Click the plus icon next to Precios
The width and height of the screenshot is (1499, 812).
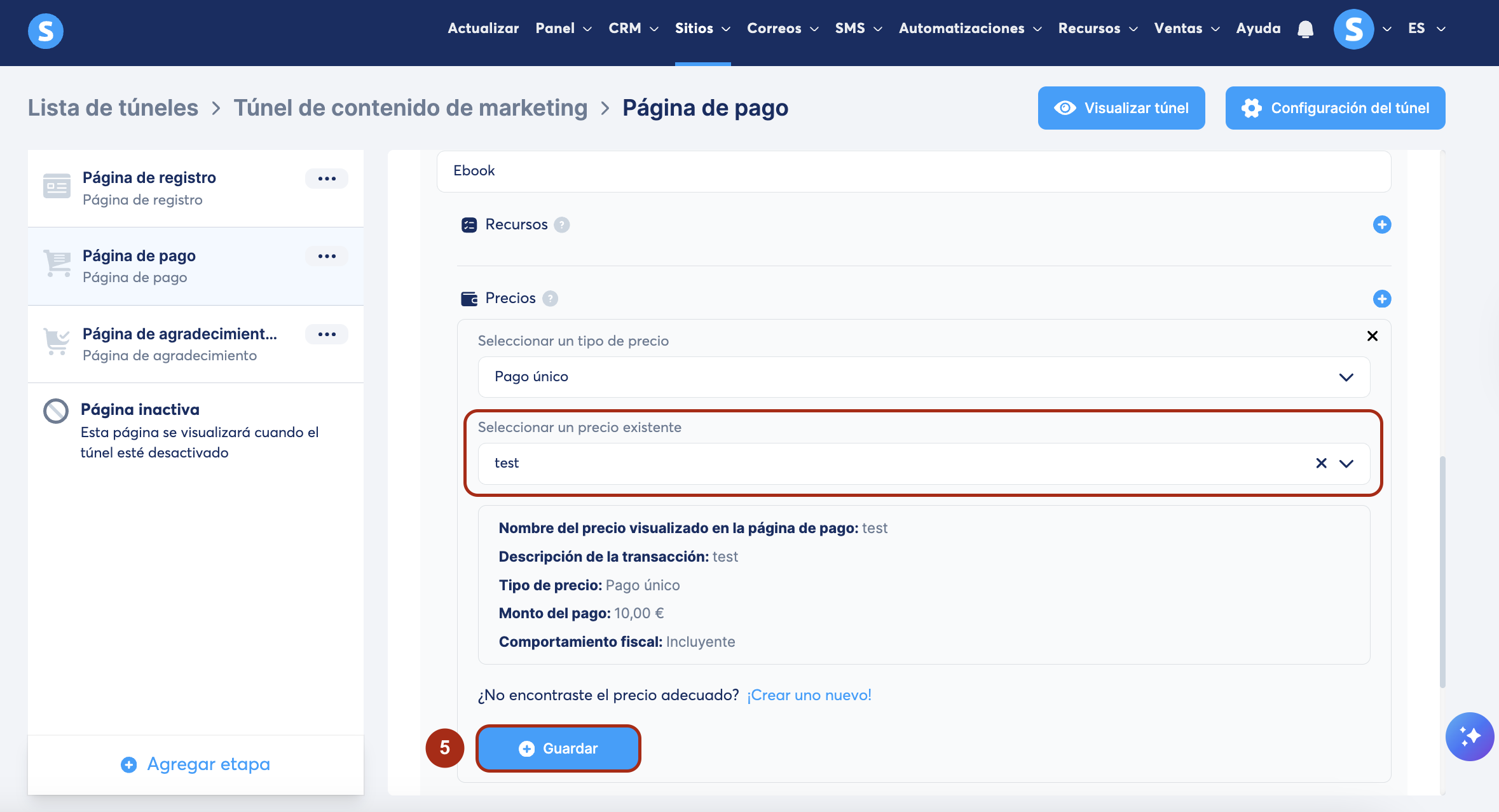coord(1381,299)
